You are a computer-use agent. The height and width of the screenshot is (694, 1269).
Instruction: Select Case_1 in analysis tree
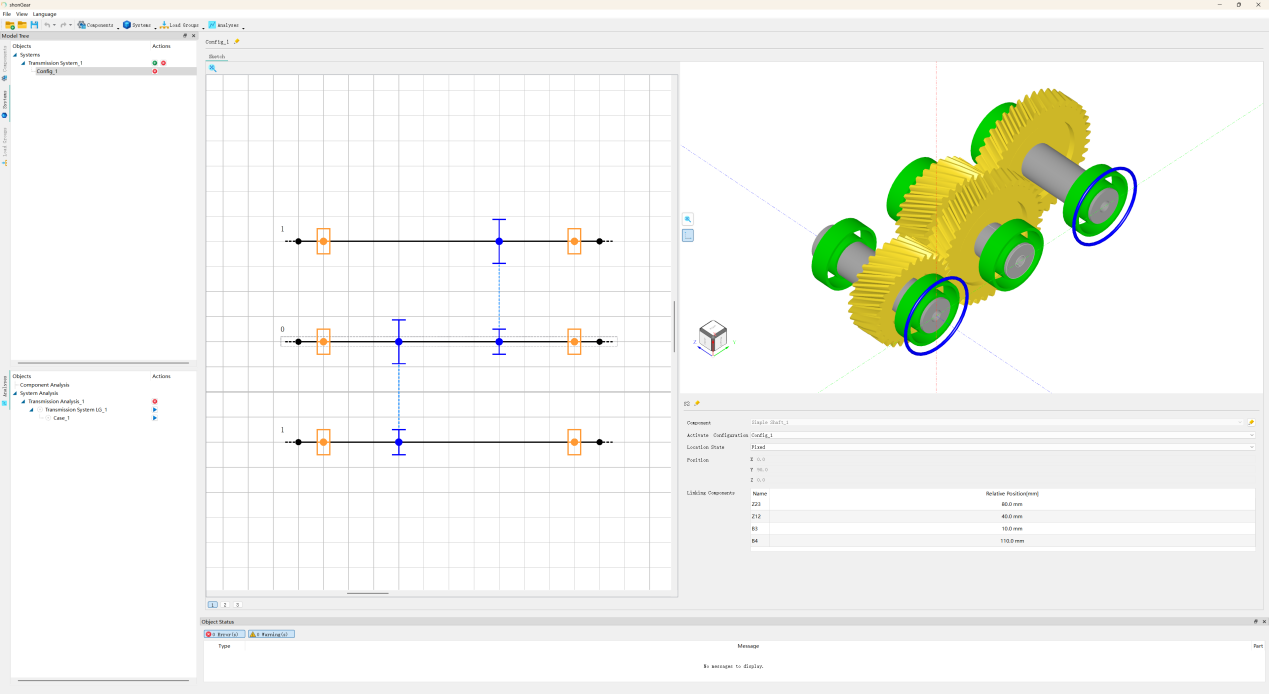(61, 418)
